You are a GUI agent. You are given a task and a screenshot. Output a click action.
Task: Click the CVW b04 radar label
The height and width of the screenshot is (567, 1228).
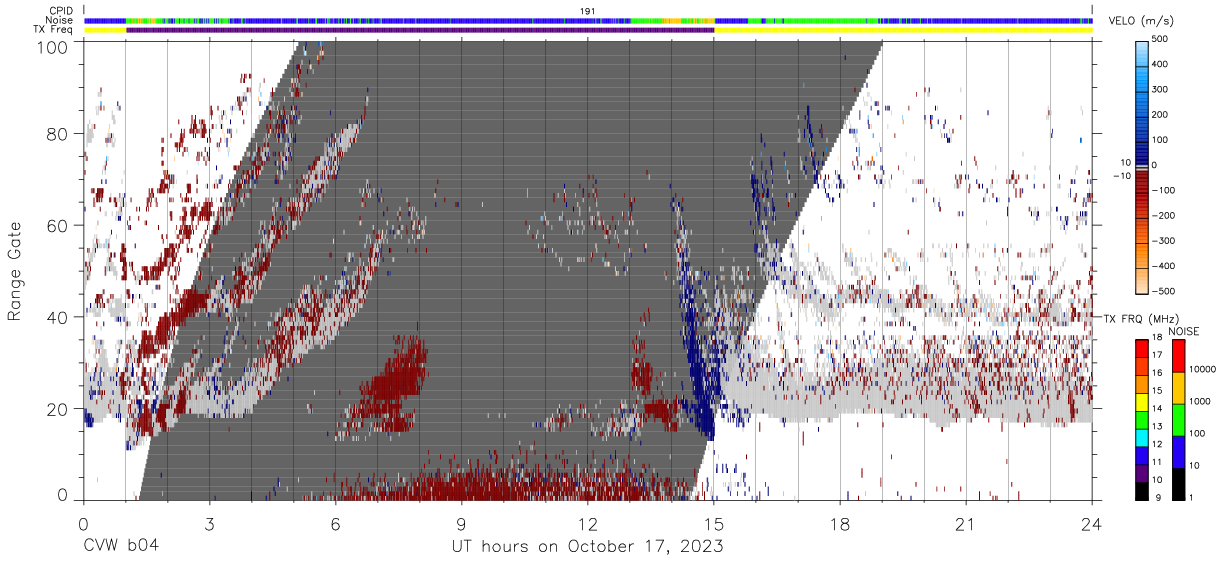(120, 546)
